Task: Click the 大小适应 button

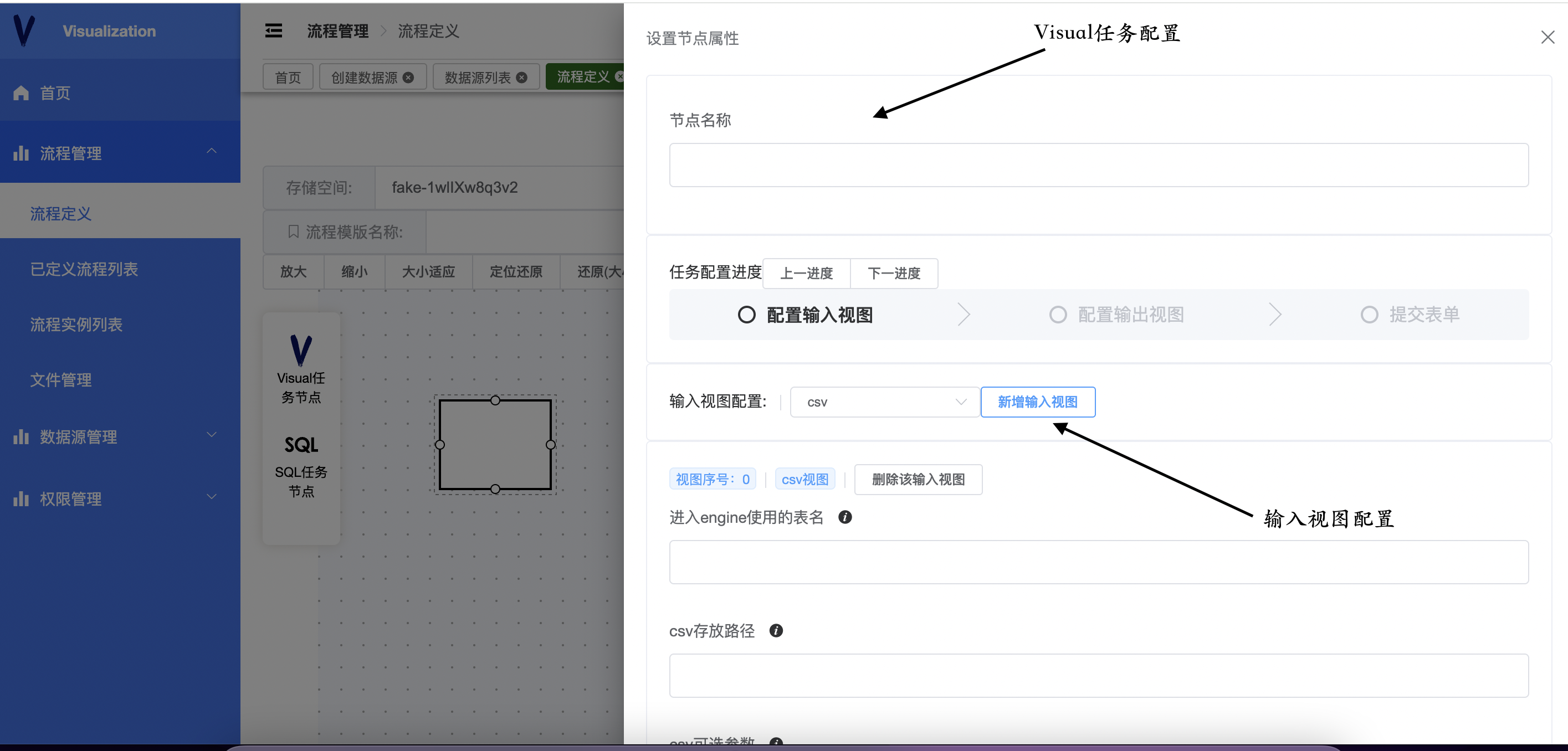Action: pos(428,271)
